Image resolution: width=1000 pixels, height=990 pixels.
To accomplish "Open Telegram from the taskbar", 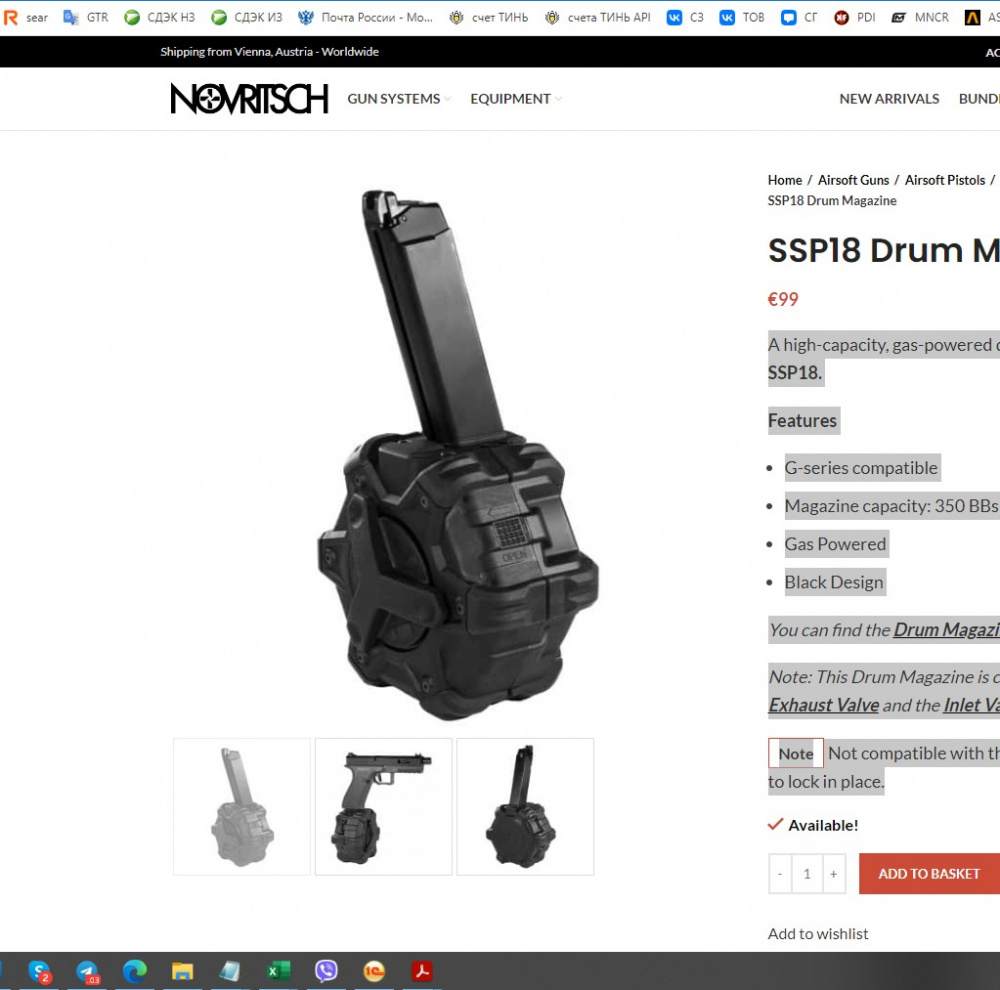I will (x=88, y=971).
